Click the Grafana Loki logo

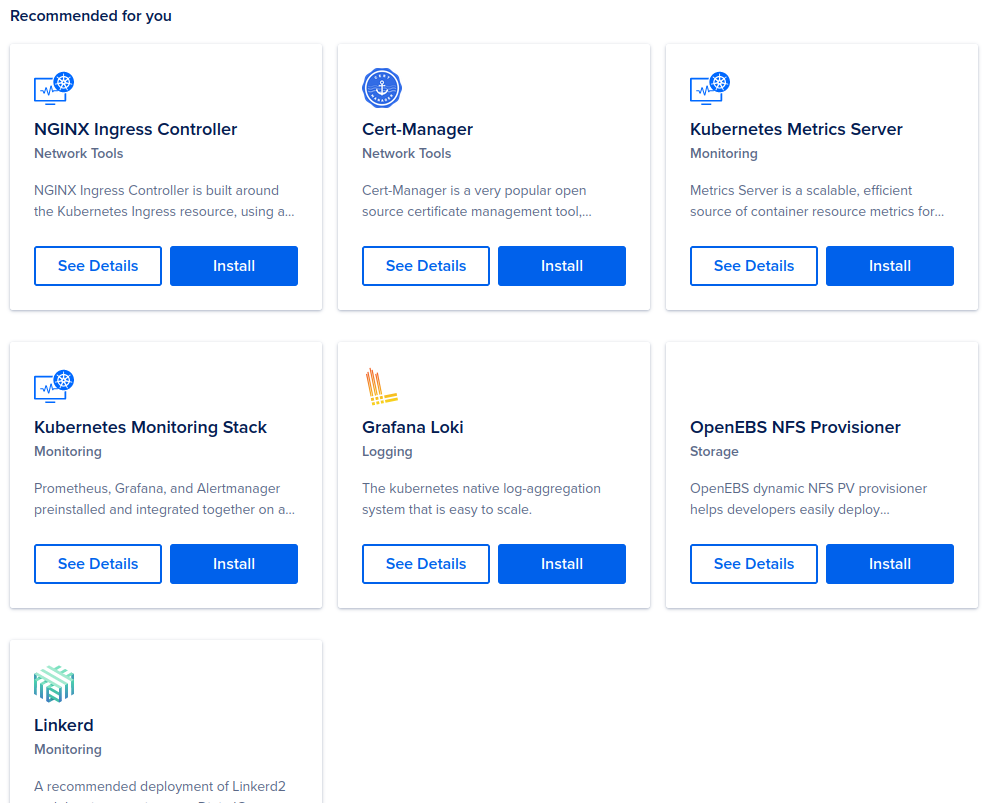pos(381,386)
